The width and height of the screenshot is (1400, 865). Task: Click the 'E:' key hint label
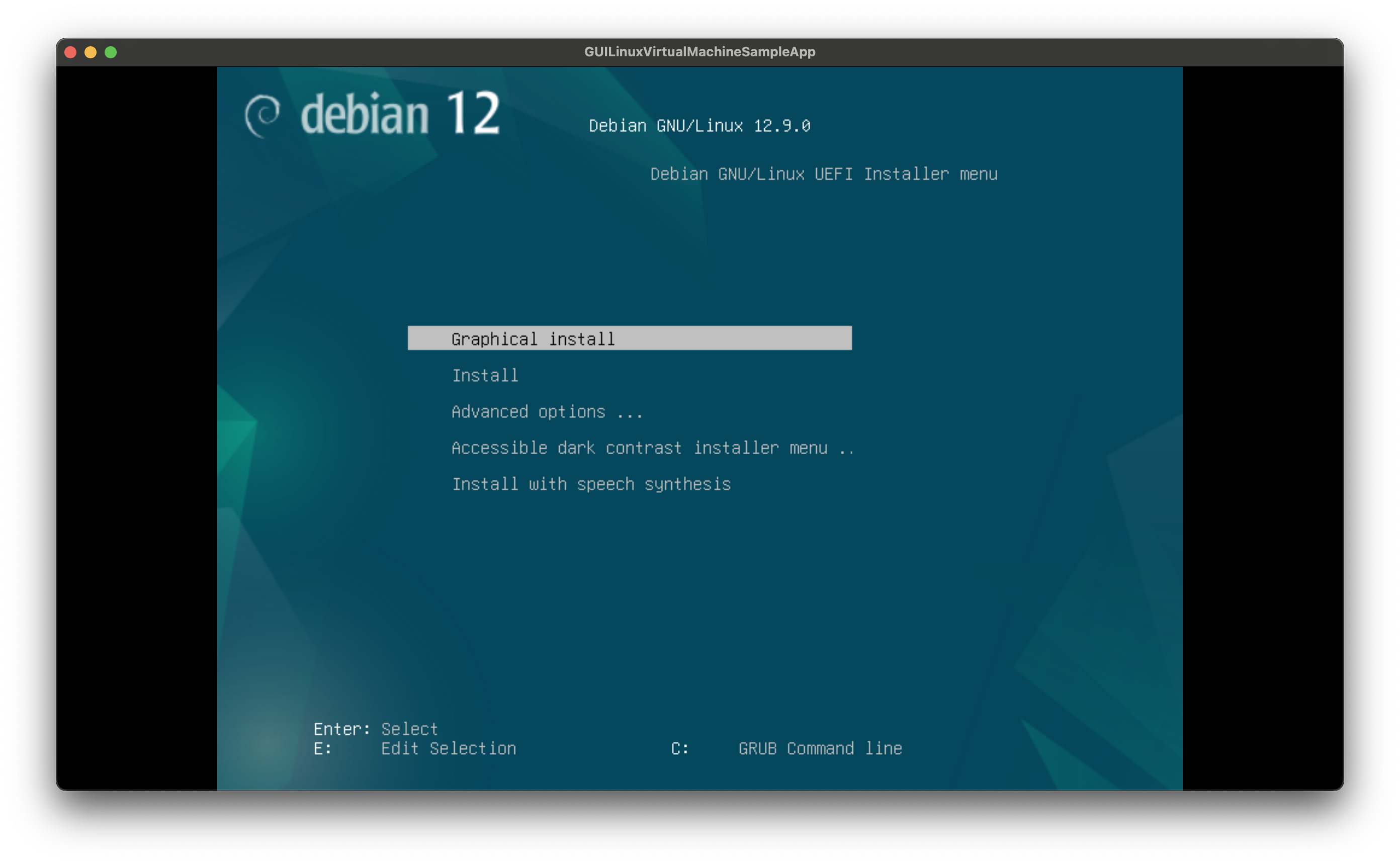pyautogui.click(x=322, y=748)
